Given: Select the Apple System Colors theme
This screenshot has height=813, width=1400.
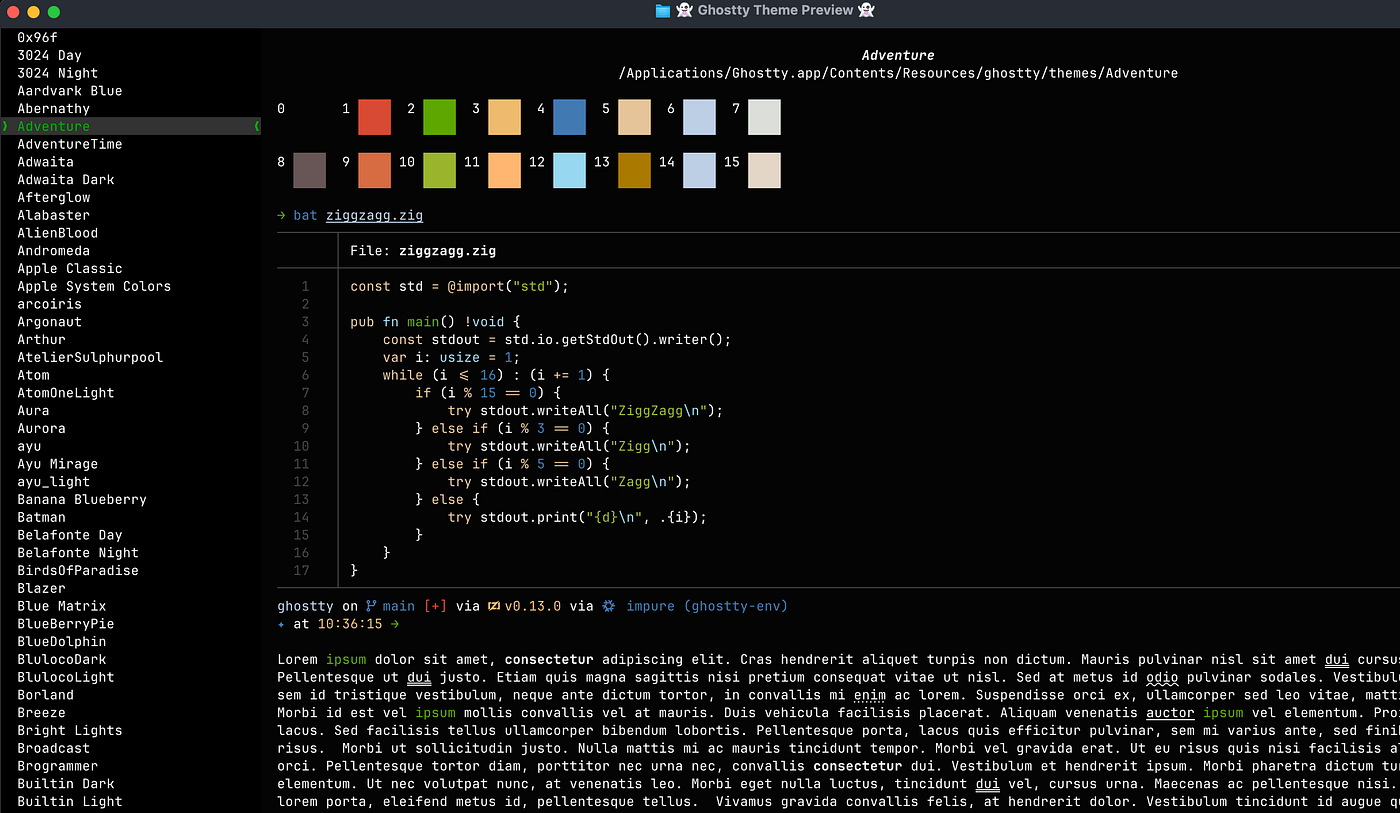Looking at the screenshot, I should [94, 286].
